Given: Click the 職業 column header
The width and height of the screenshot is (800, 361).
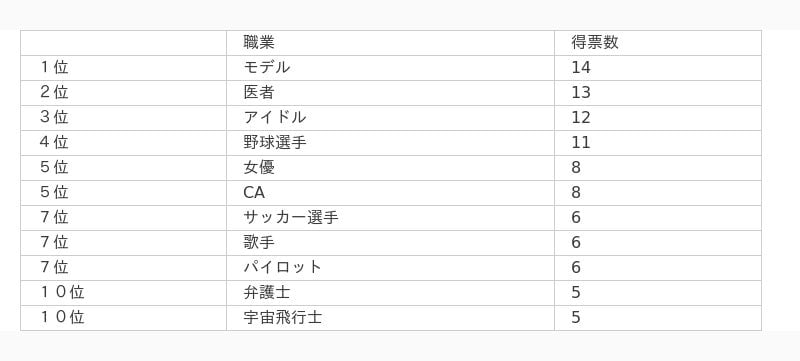Looking at the screenshot, I should click(x=390, y=43).
